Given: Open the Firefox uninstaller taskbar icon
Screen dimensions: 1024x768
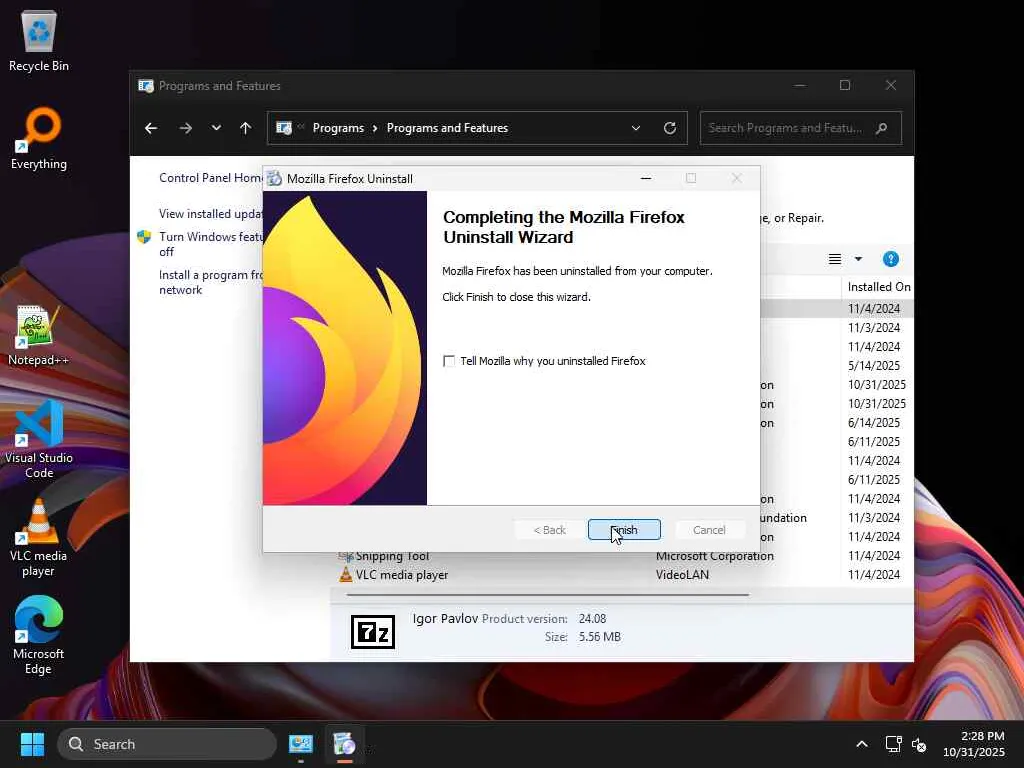Looking at the screenshot, I should [344, 744].
